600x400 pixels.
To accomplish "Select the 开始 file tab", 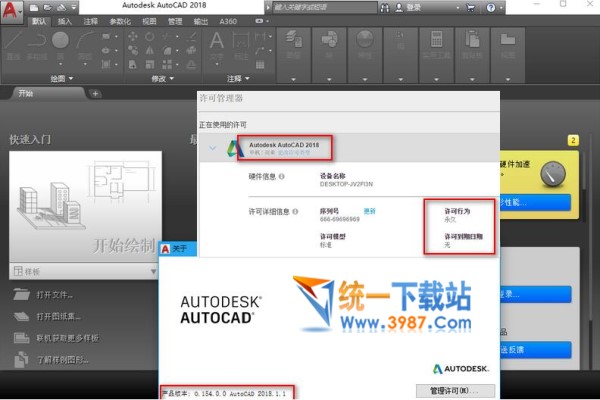I will click(49, 93).
